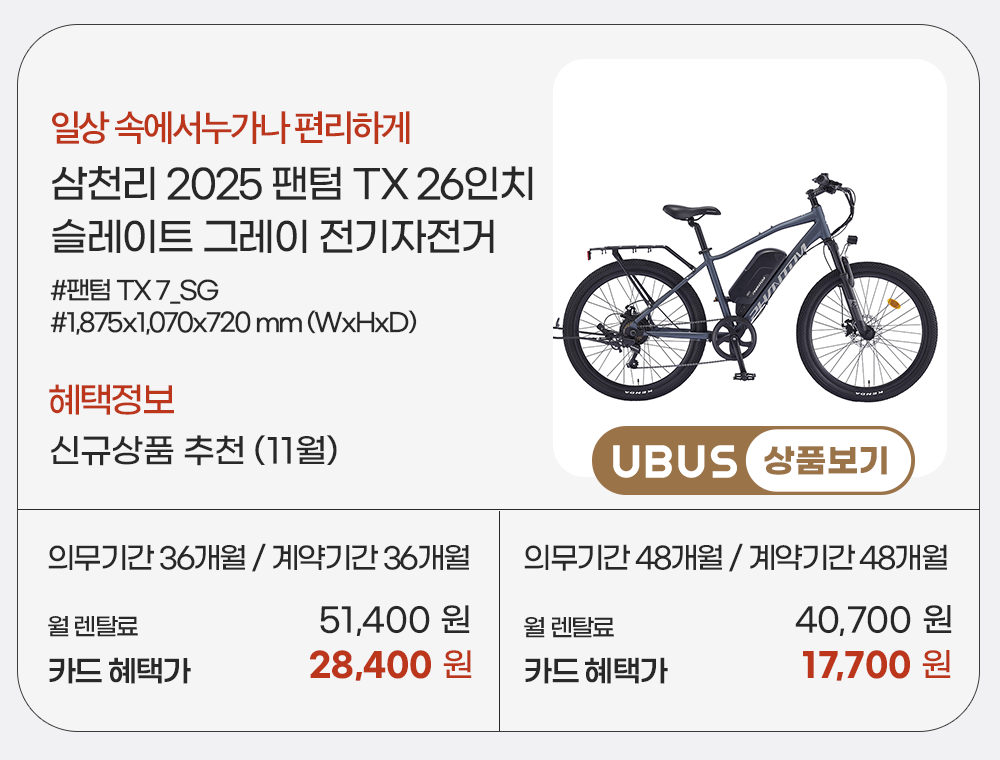Click the UBUS brand logo
Screen dimensions: 1000x760
(673, 461)
